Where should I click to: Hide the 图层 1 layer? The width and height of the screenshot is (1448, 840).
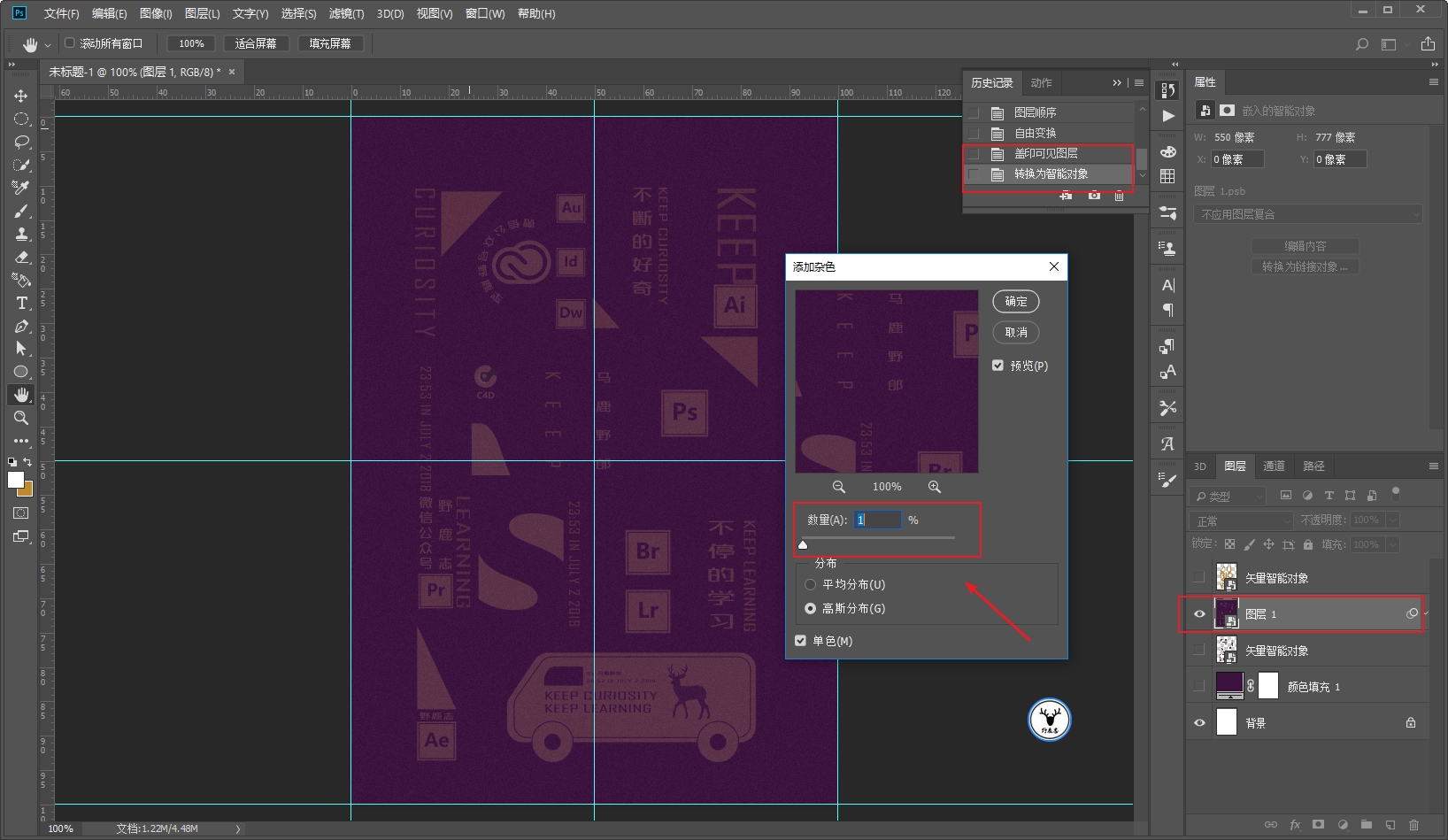tap(1199, 614)
